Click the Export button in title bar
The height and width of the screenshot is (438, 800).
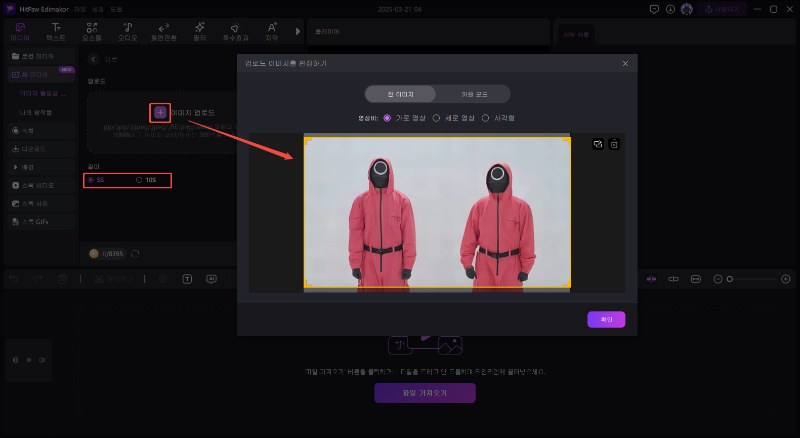pos(722,9)
